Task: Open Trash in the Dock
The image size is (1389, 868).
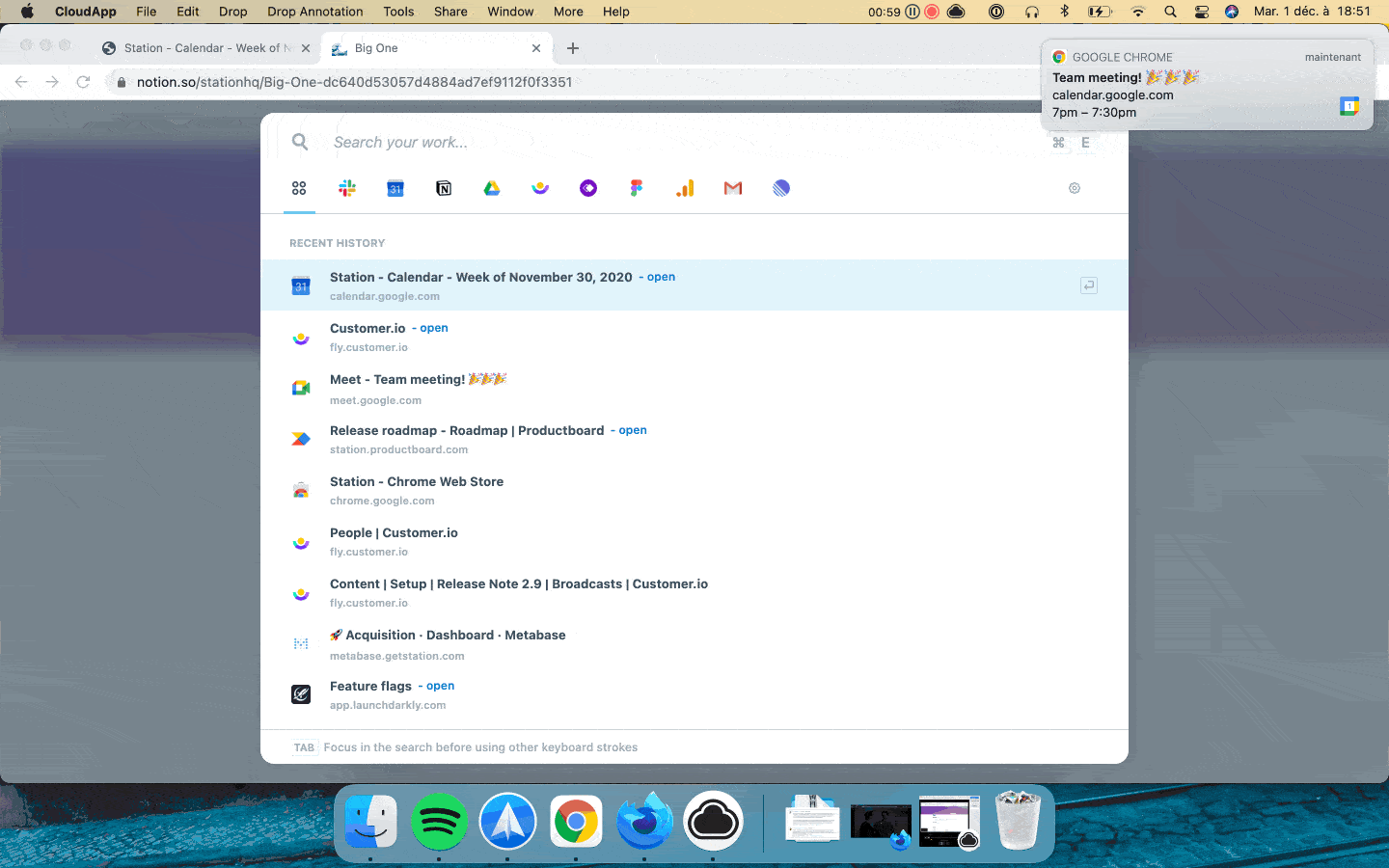Action: coord(1018,821)
